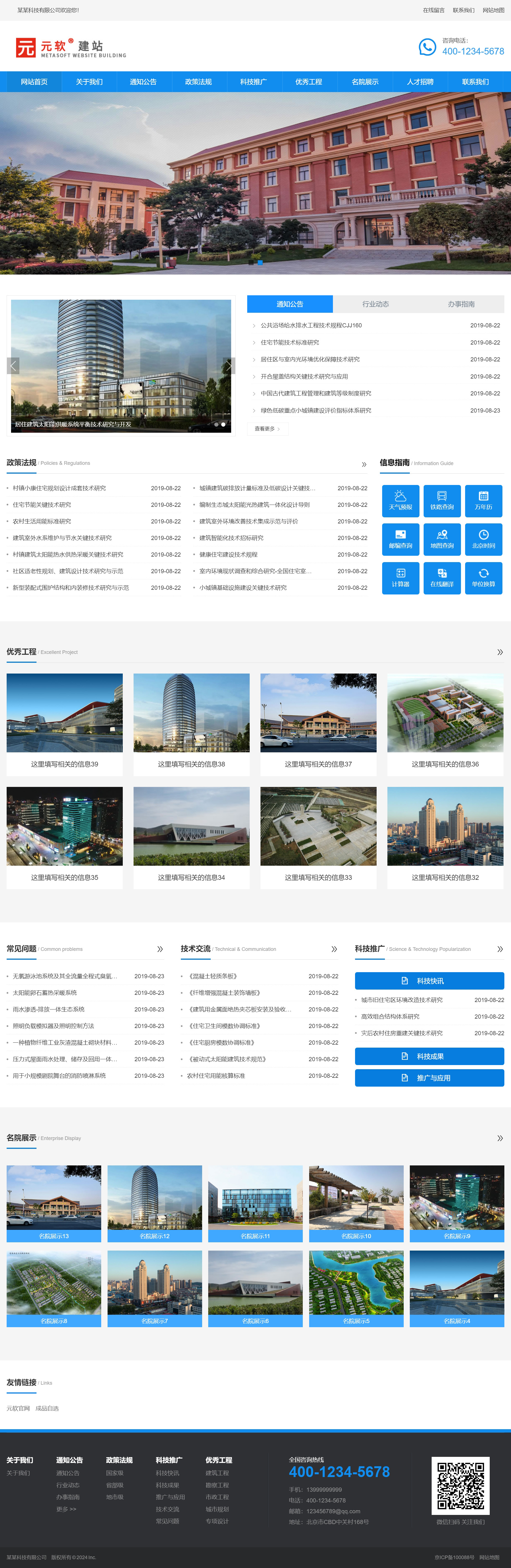Click the footer QR code image
The height and width of the screenshot is (1568, 511).
tap(460, 1485)
